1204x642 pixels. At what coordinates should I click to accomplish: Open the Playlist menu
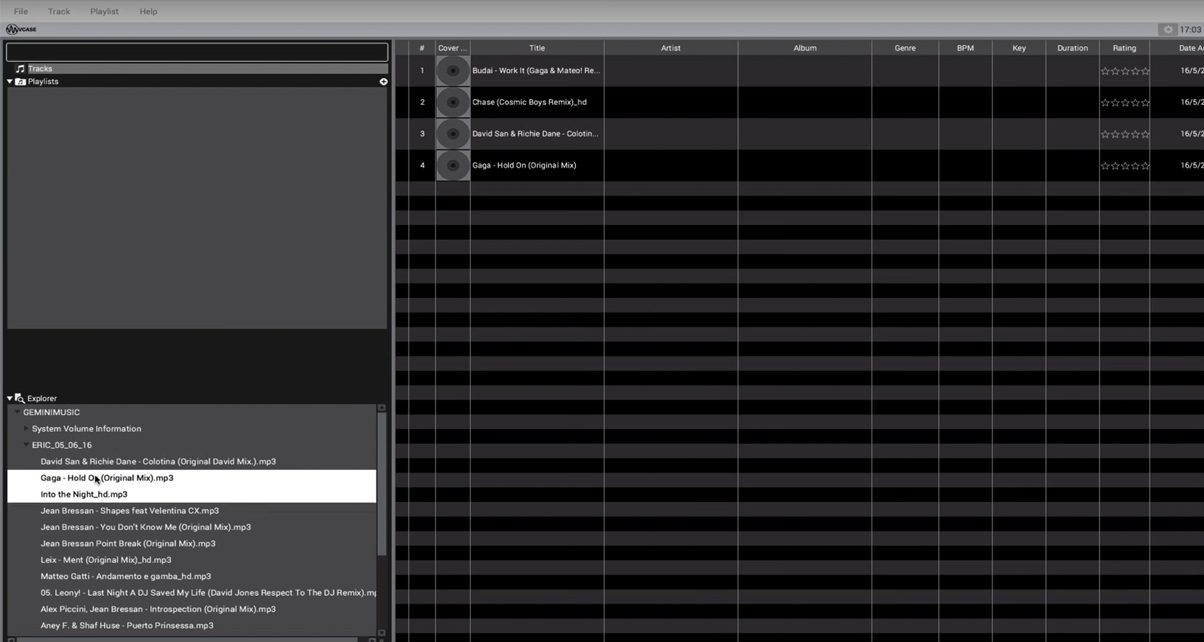pyautogui.click(x=104, y=11)
